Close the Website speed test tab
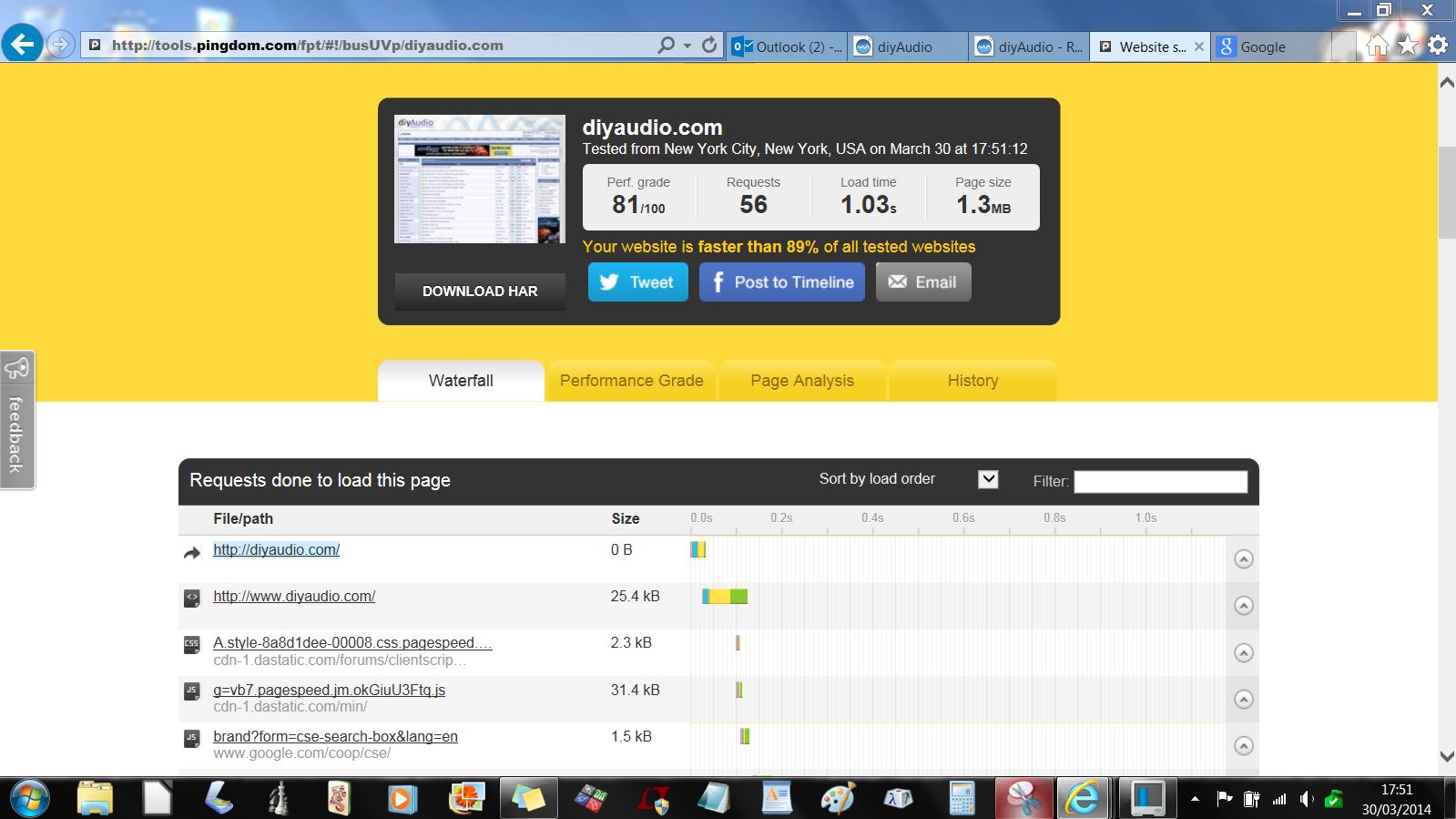This screenshot has width=1456, height=819. (x=1198, y=46)
